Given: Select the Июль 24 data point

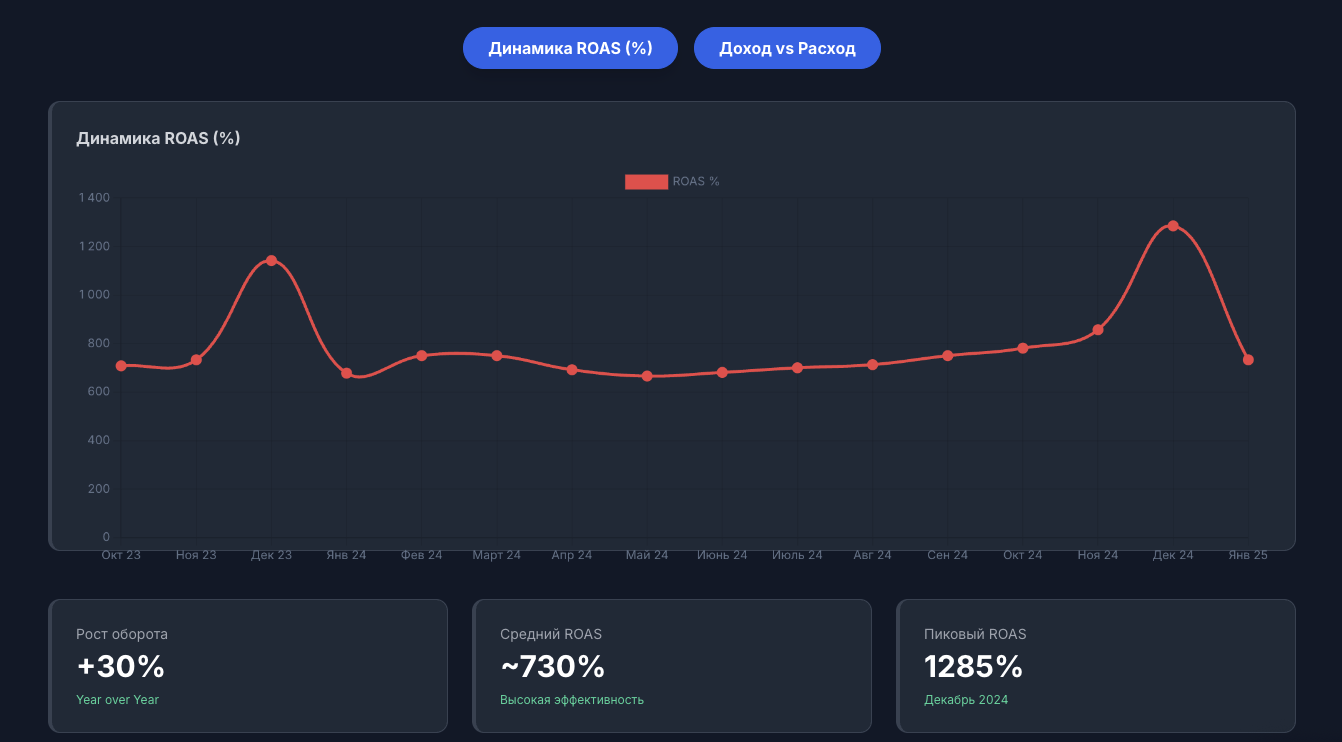Looking at the screenshot, I should 797,368.
